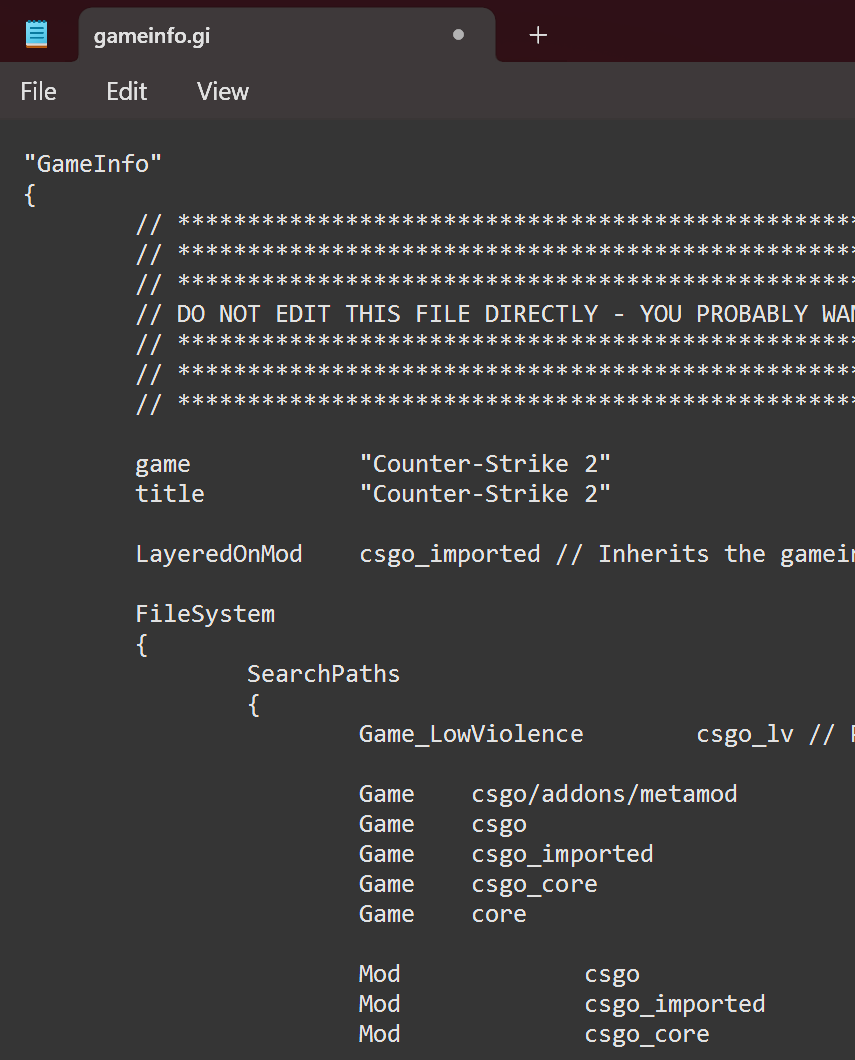855x1060 pixels.
Task: Click the Game csgo_imported entry
Action: 562,853
